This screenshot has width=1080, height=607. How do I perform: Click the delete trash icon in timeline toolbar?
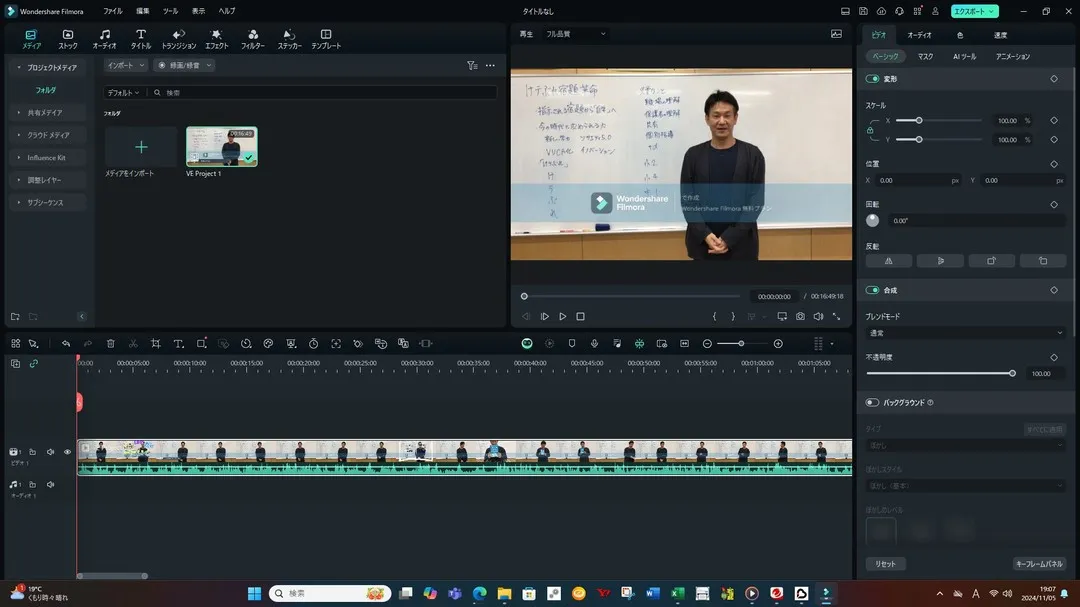coord(110,343)
